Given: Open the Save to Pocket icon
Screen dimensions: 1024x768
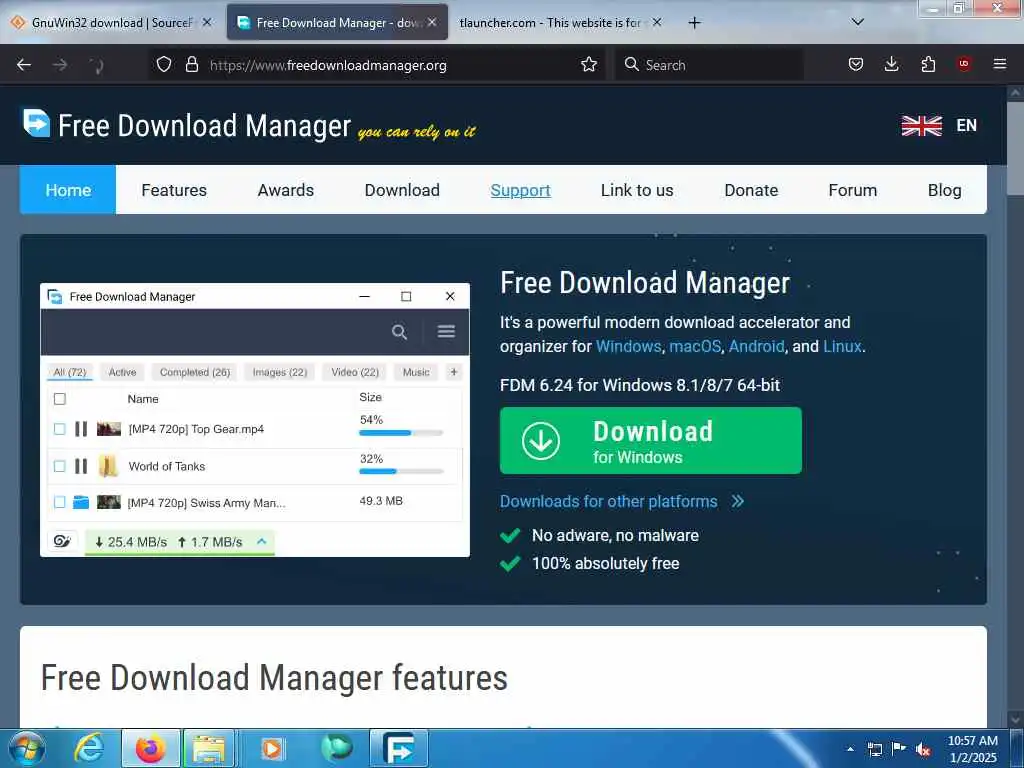Looking at the screenshot, I should (x=856, y=64).
